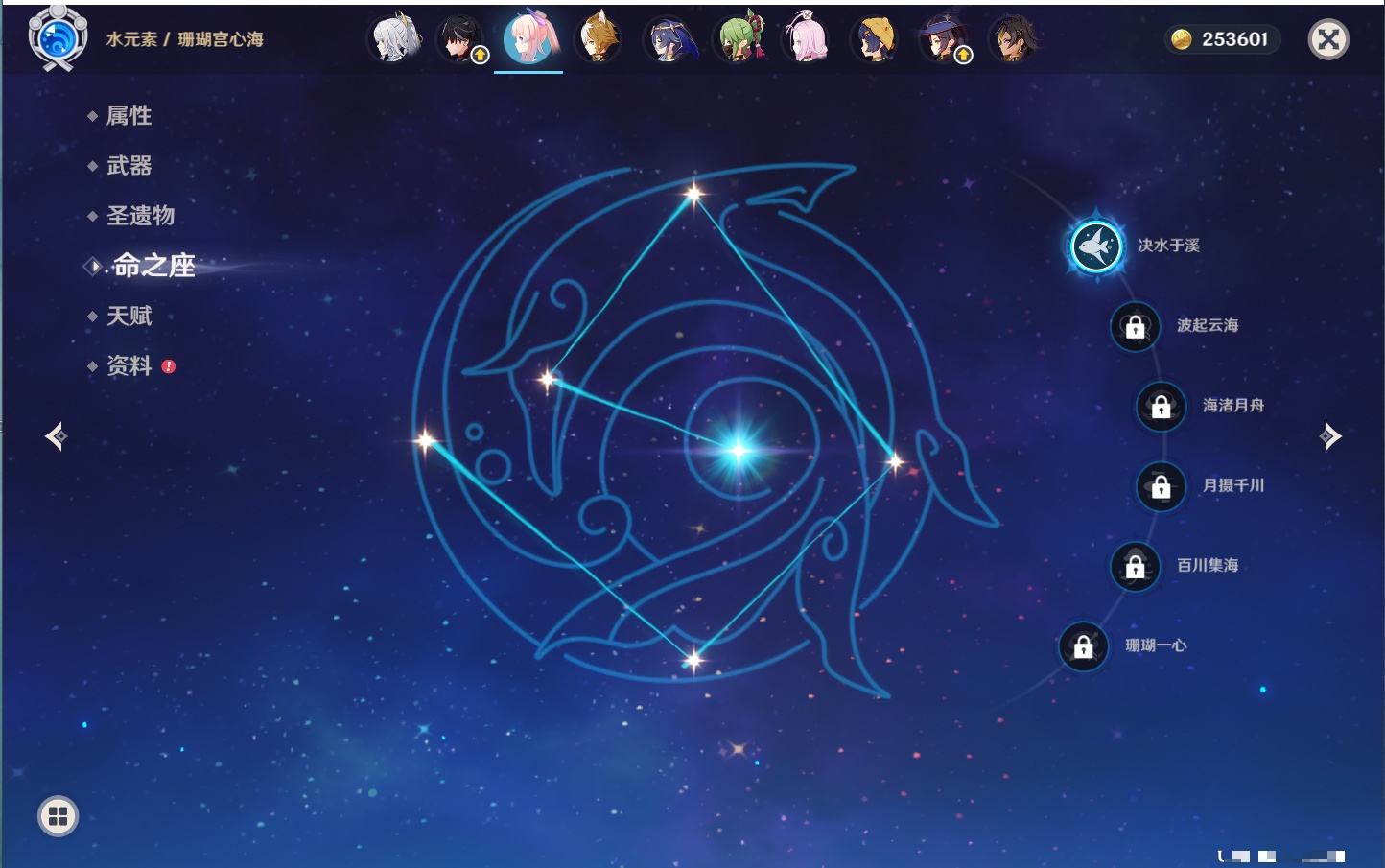Screen dimensions: 1385x868
Task: Go to previous character with left arrow
Action: [x=57, y=436]
